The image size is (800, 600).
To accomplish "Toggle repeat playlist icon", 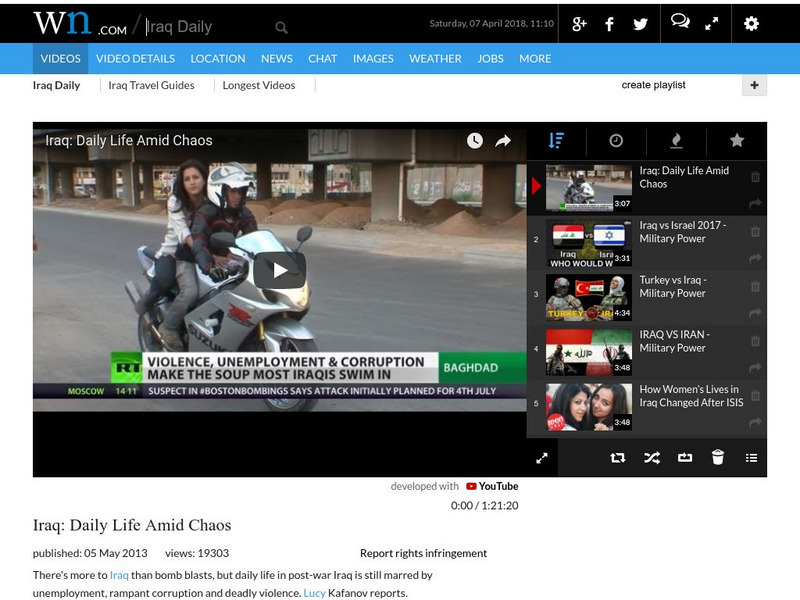I will (x=618, y=458).
